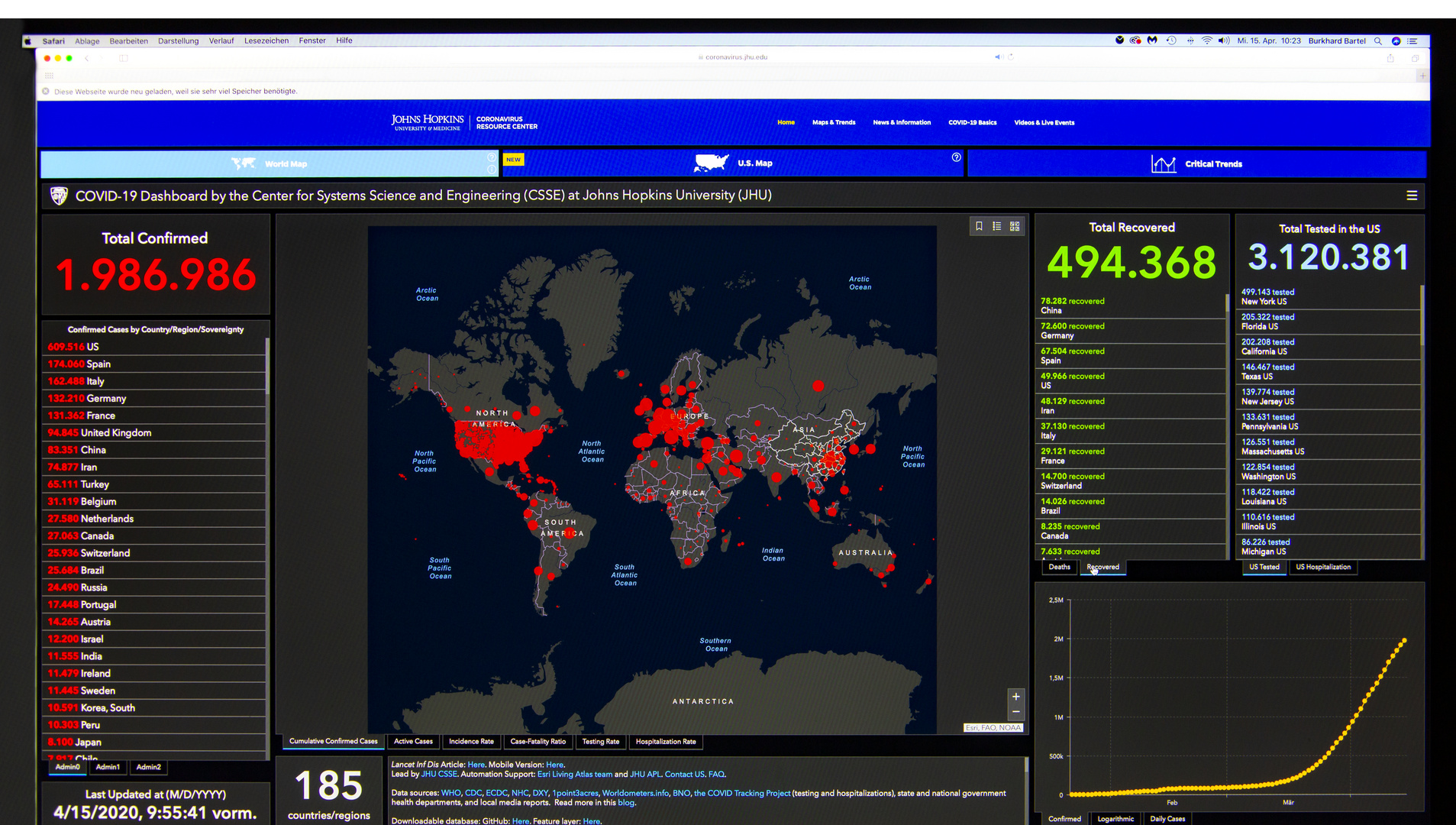1456x825 pixels.
Task: Click the US tested list scrollbar
Action: [1422, 315]
